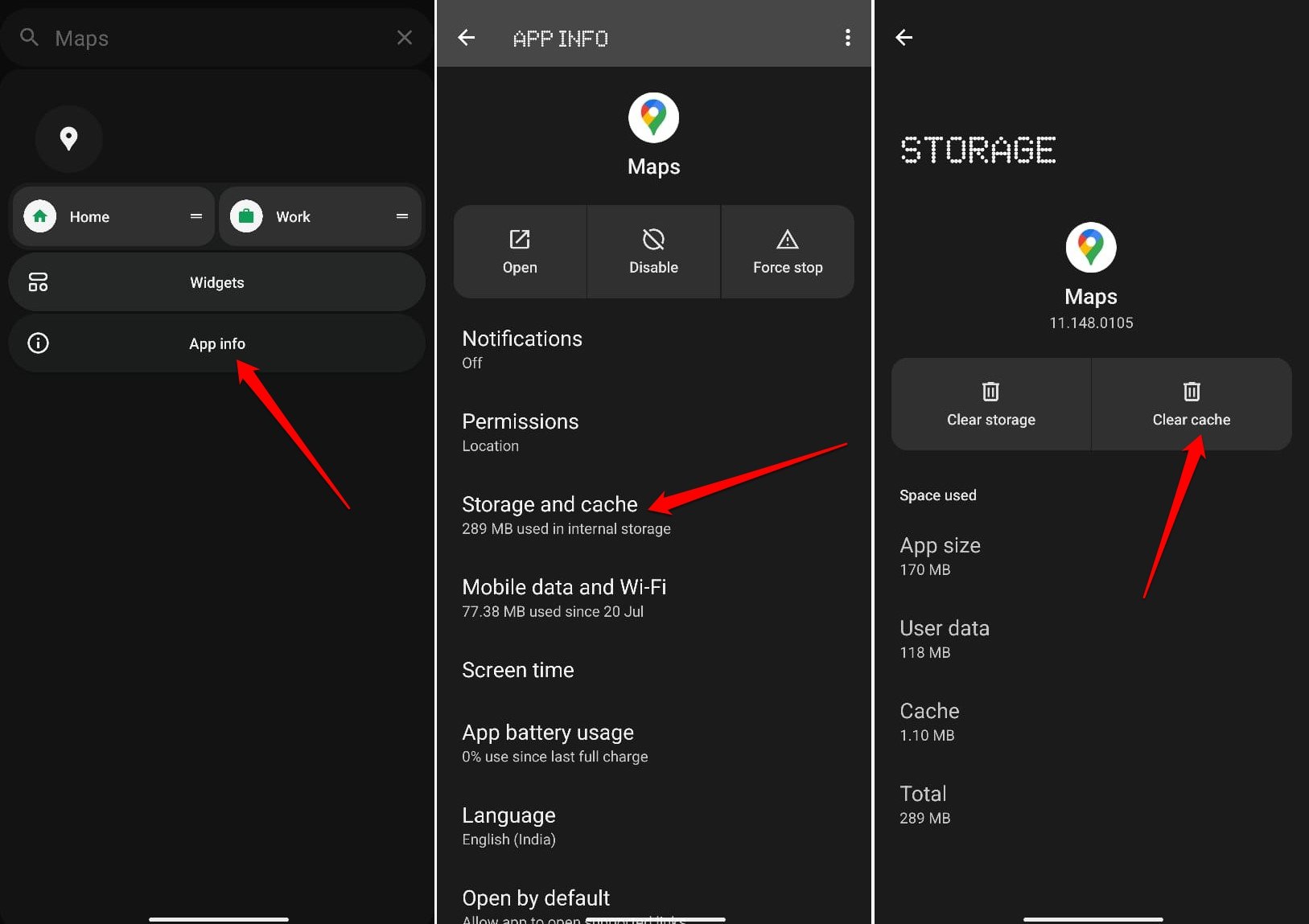This screenshot has height=924, width=1309.
Task: Open Mobile data and Wi-Fi usage
Action: tap(564, 598)
